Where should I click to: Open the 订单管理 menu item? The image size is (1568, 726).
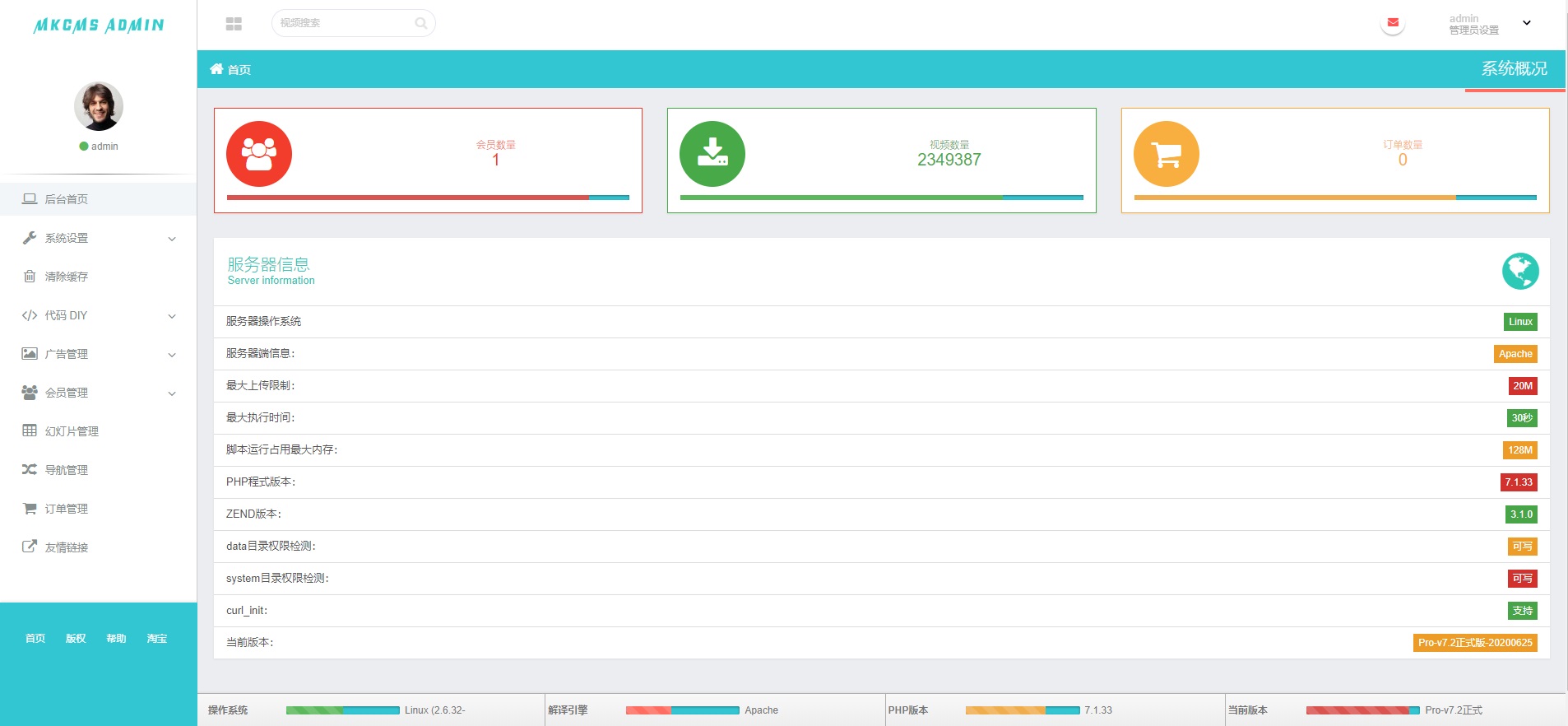98,509
